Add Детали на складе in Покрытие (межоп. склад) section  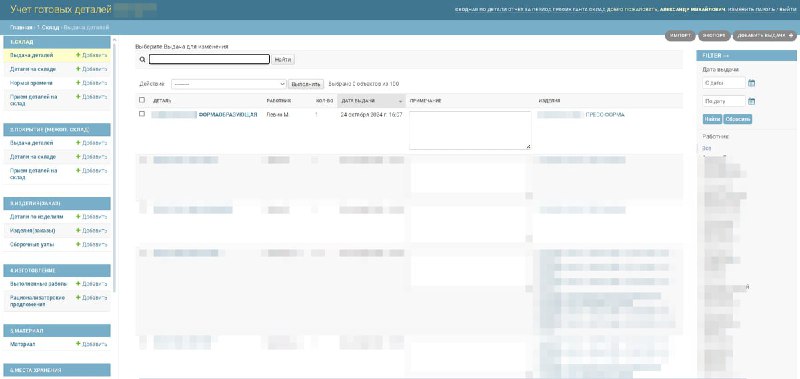[x=91, y=157]
